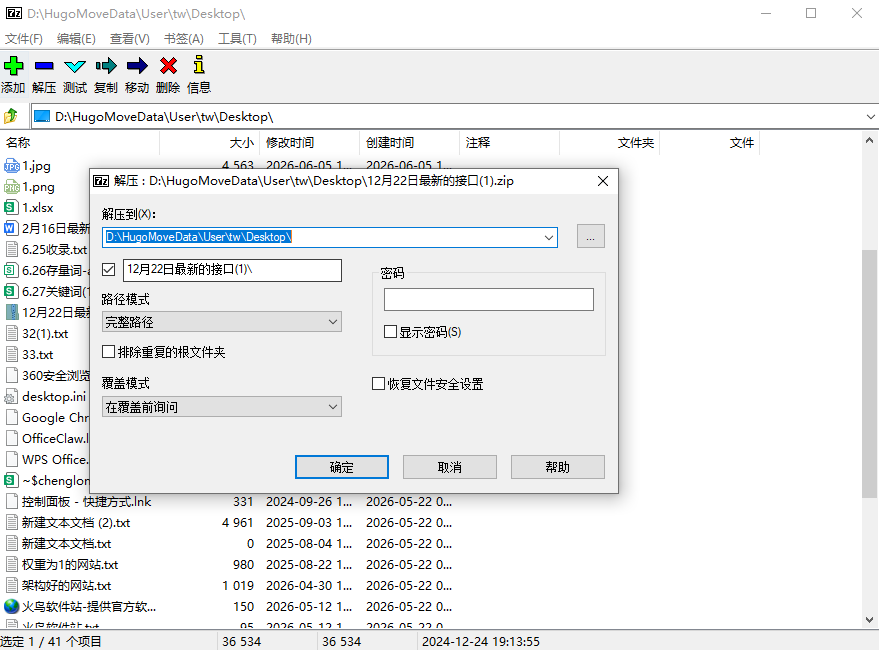
Task: Open the 帮助(H) menu
Action: [x=291, y=39]
